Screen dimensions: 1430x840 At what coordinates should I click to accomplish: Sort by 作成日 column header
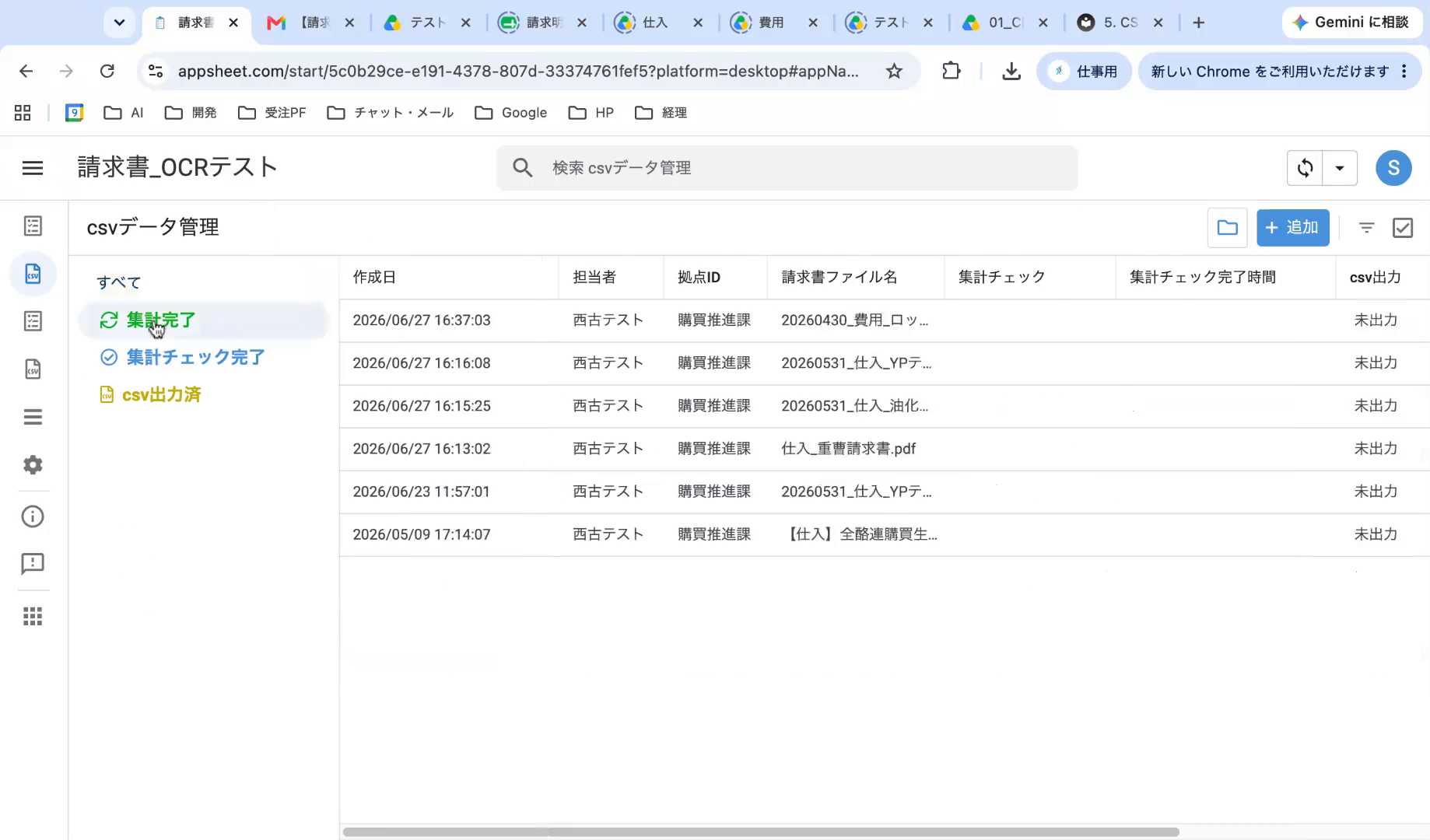pyautogui.click(x=374, y=277)
